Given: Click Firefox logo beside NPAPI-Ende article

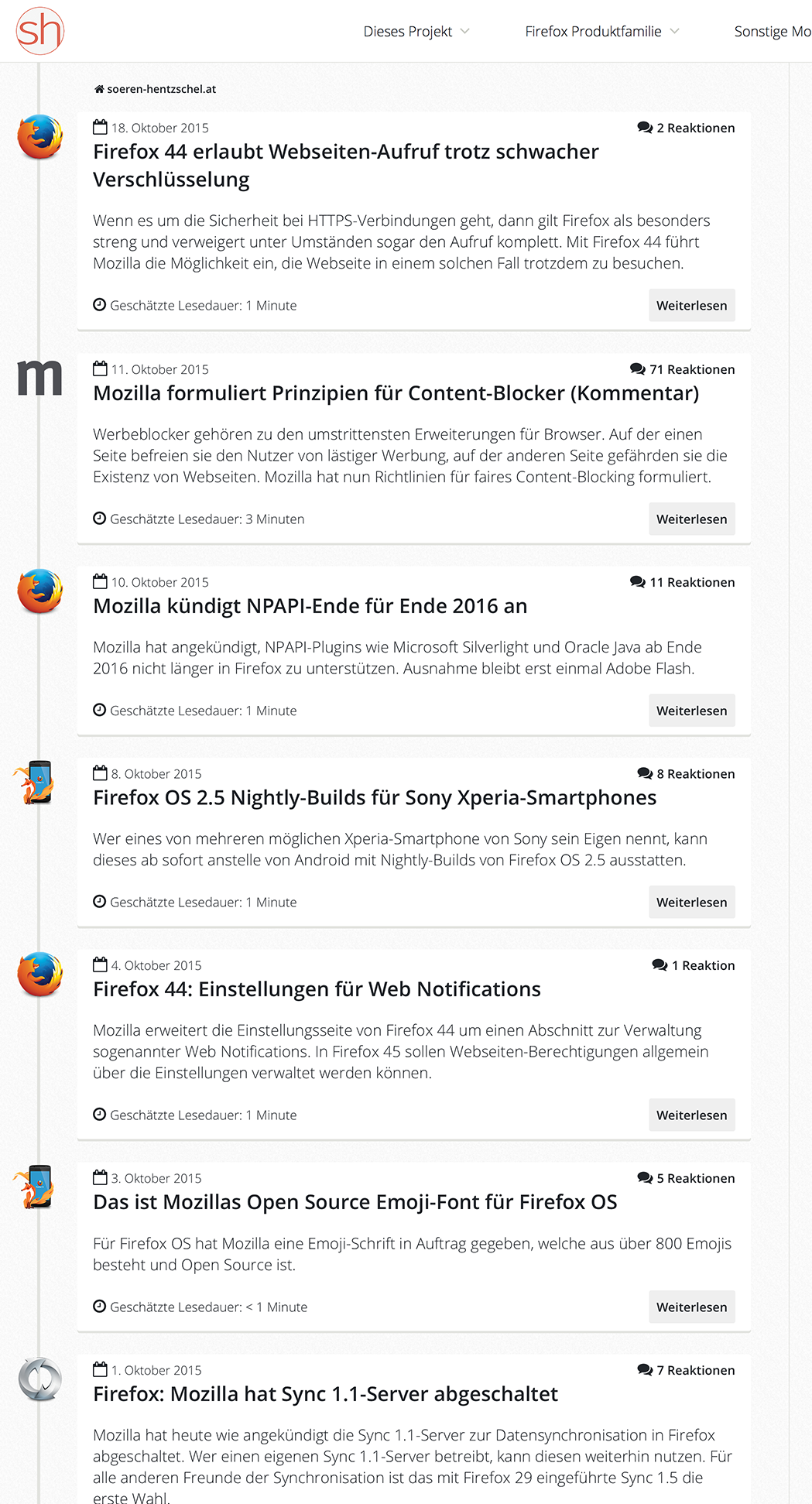Looking at the screenshot, I should [x=40, y=591].
